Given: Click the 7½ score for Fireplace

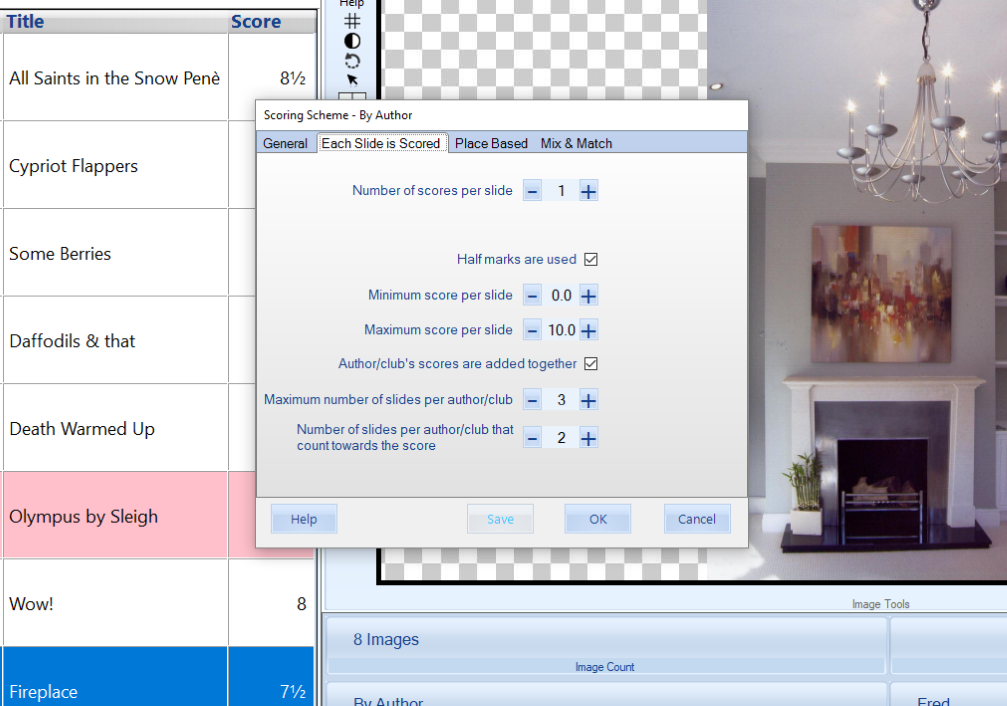Looking at the screenshot, I should pyautogui.click(x=293, y=691).
